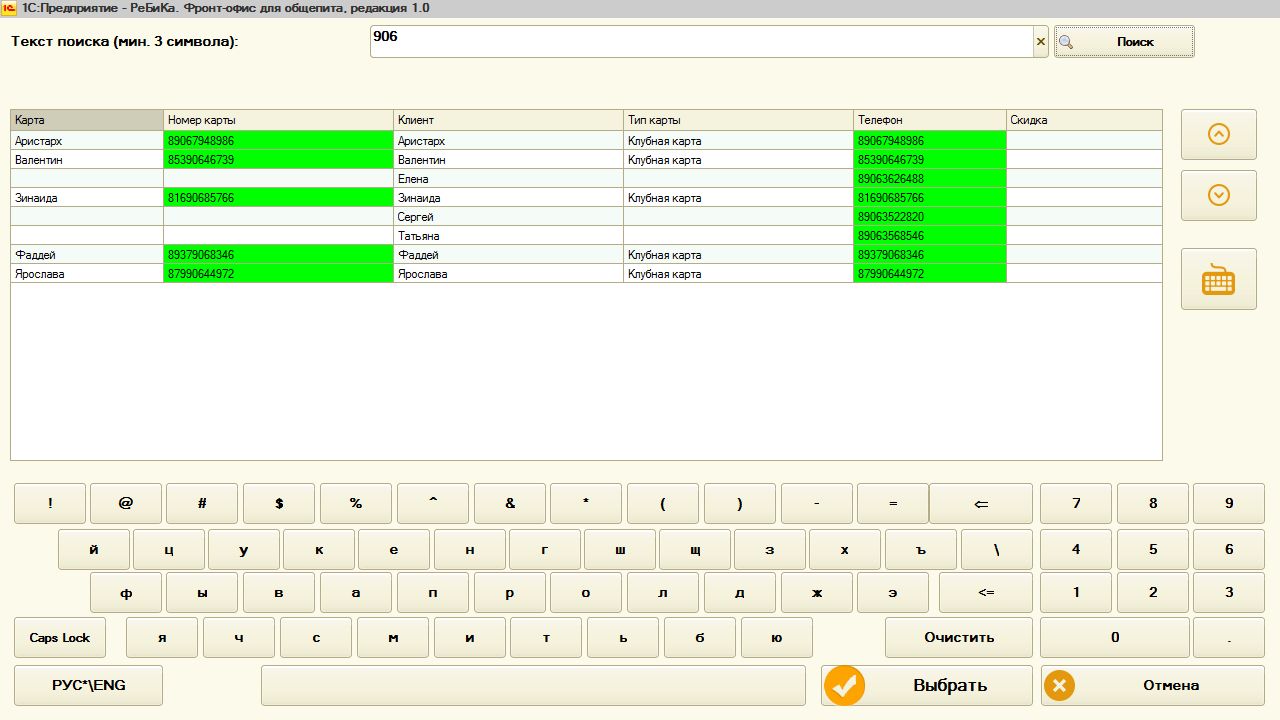Toggle Caps Lock key
The width and height of the screenshot is (1280, 720).
click(60, 637)
